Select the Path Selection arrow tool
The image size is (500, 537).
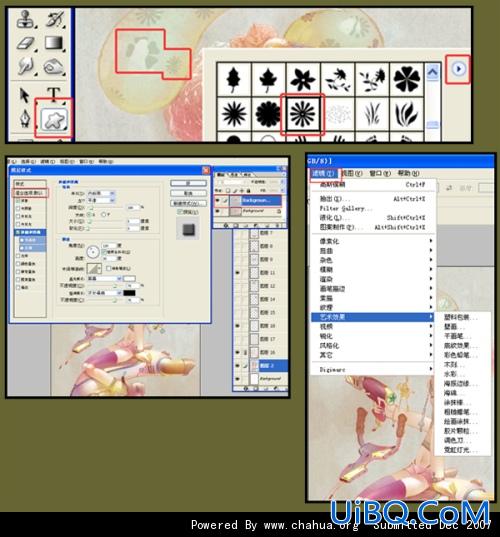(x=24, y=95)
